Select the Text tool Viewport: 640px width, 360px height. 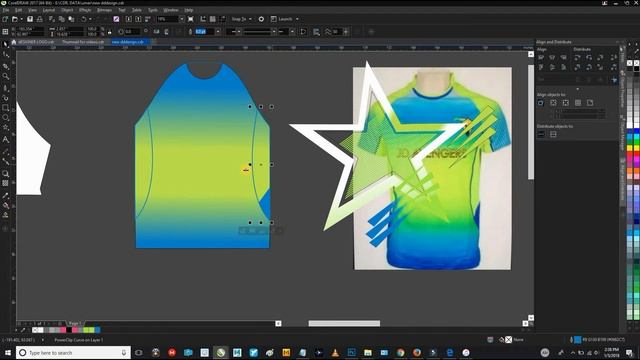(5, 140)
